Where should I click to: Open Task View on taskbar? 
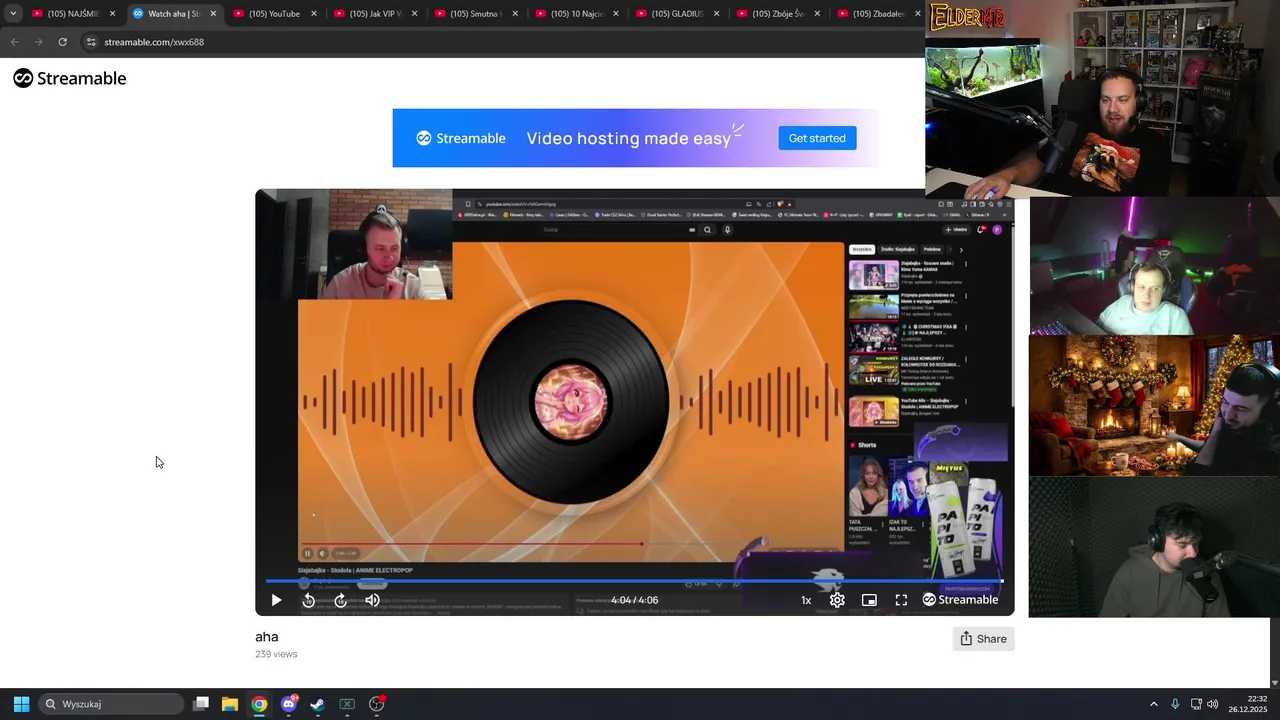[x=201, y=704]
